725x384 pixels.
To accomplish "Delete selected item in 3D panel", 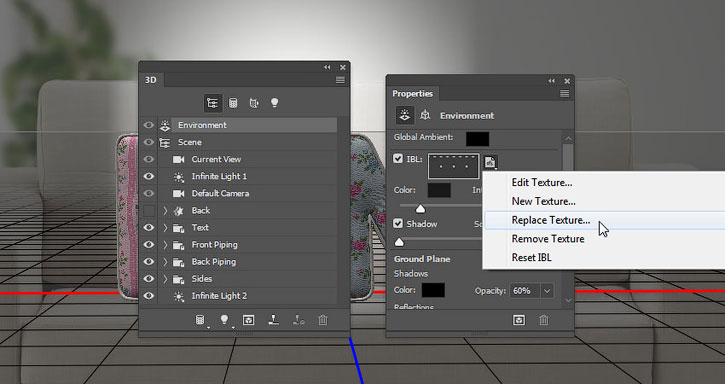I will (323, 320).
